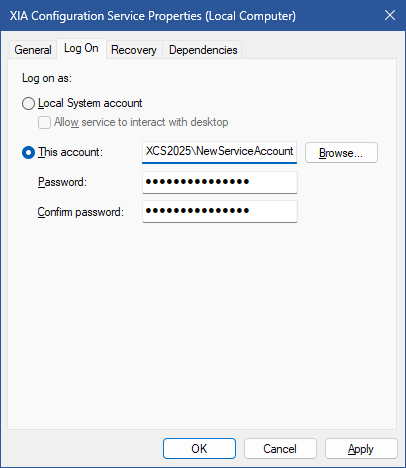Focus the Confirm password input field
The image size is (406, 468).
click(x=220, y=211)
